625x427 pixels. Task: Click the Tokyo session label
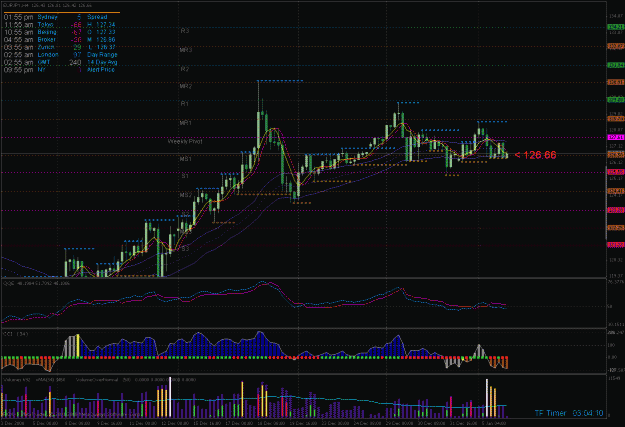pyautogui.click(x=45, y=25)
